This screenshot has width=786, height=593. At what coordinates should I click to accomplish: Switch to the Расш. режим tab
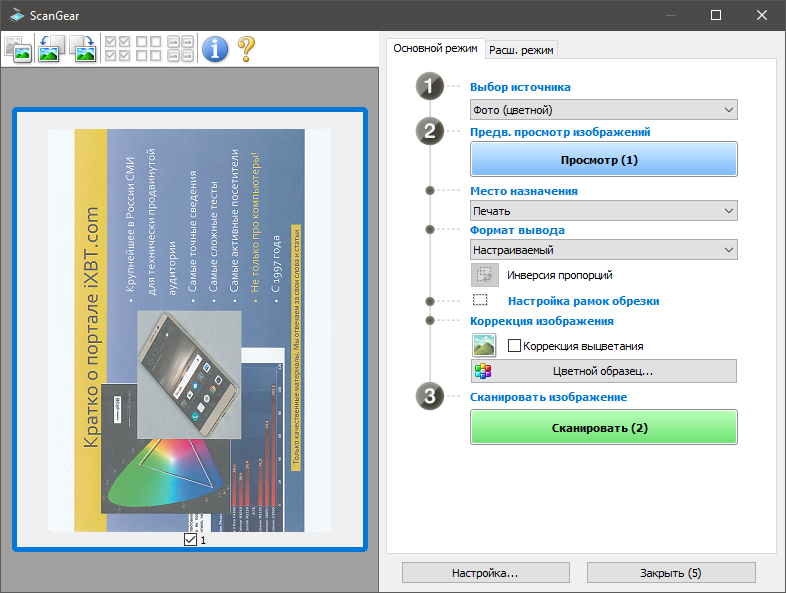tap(521, 50)
